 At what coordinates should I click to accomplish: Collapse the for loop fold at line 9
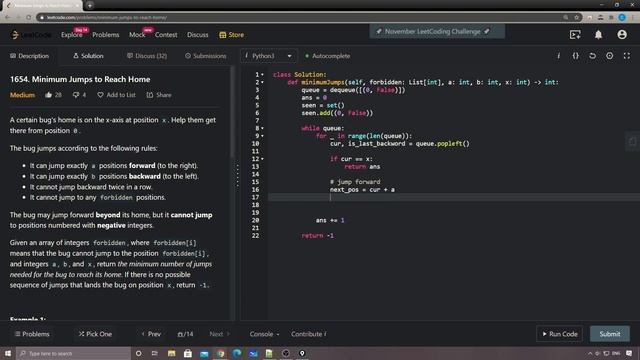[262, 136]
